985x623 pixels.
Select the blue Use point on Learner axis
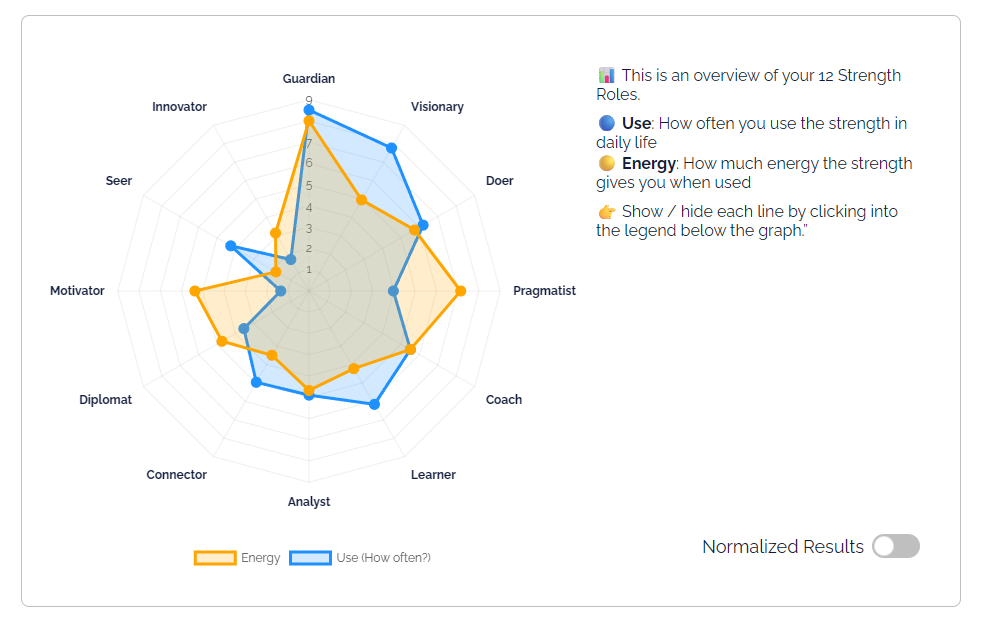tap(374, 404)
